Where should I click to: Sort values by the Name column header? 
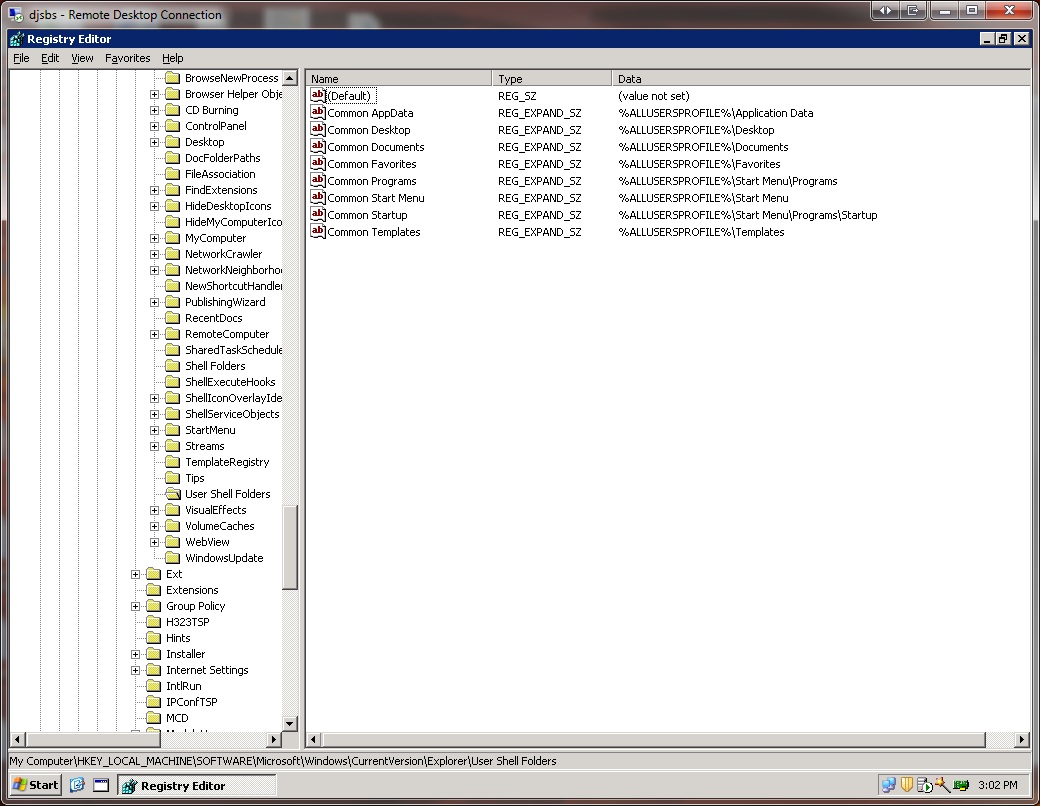[x=399, y=78]
